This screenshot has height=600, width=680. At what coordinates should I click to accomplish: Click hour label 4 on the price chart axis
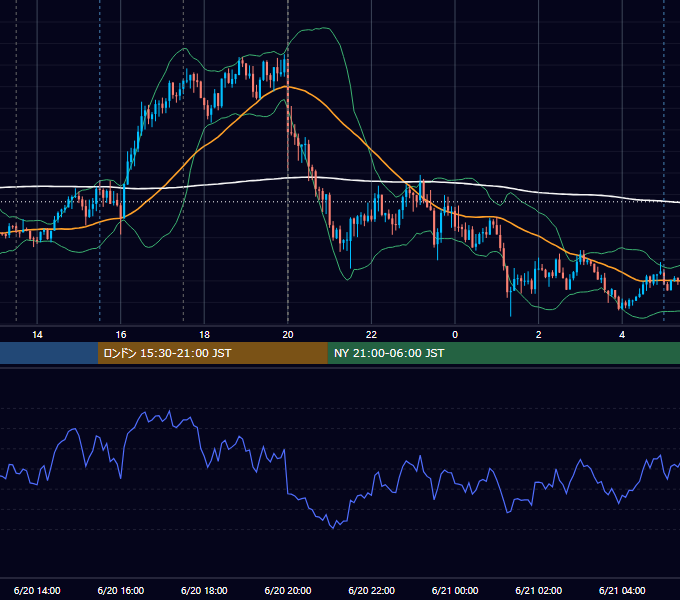pos(622,334)
